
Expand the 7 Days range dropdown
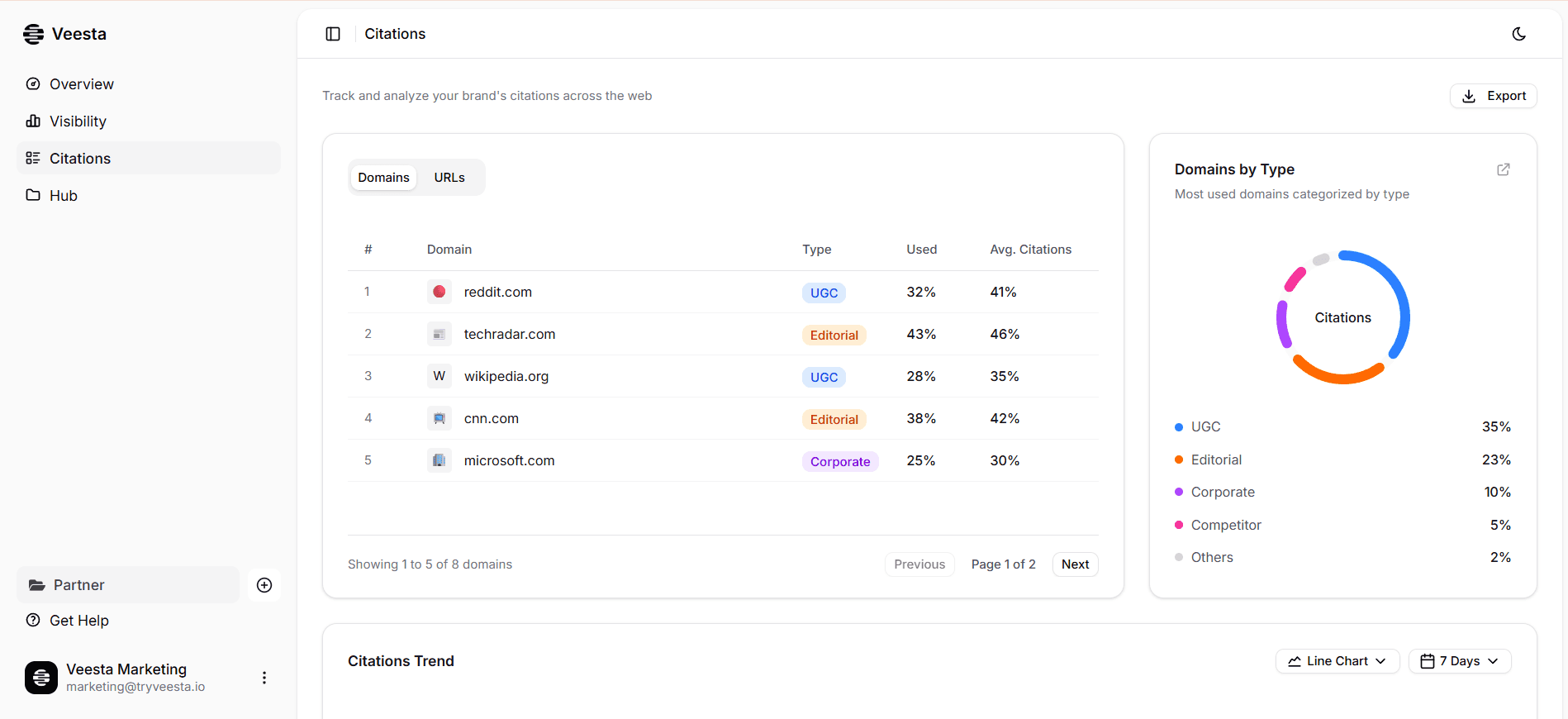(x=1459, y=661)
